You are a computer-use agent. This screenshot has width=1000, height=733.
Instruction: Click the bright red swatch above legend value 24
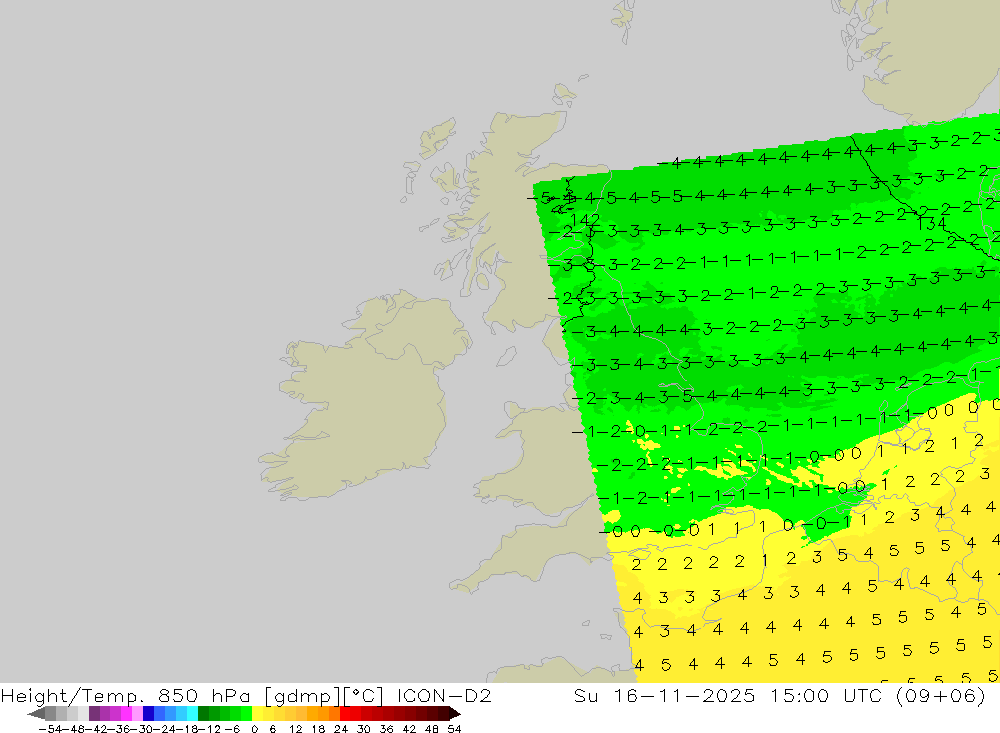(x=345, y=714)
